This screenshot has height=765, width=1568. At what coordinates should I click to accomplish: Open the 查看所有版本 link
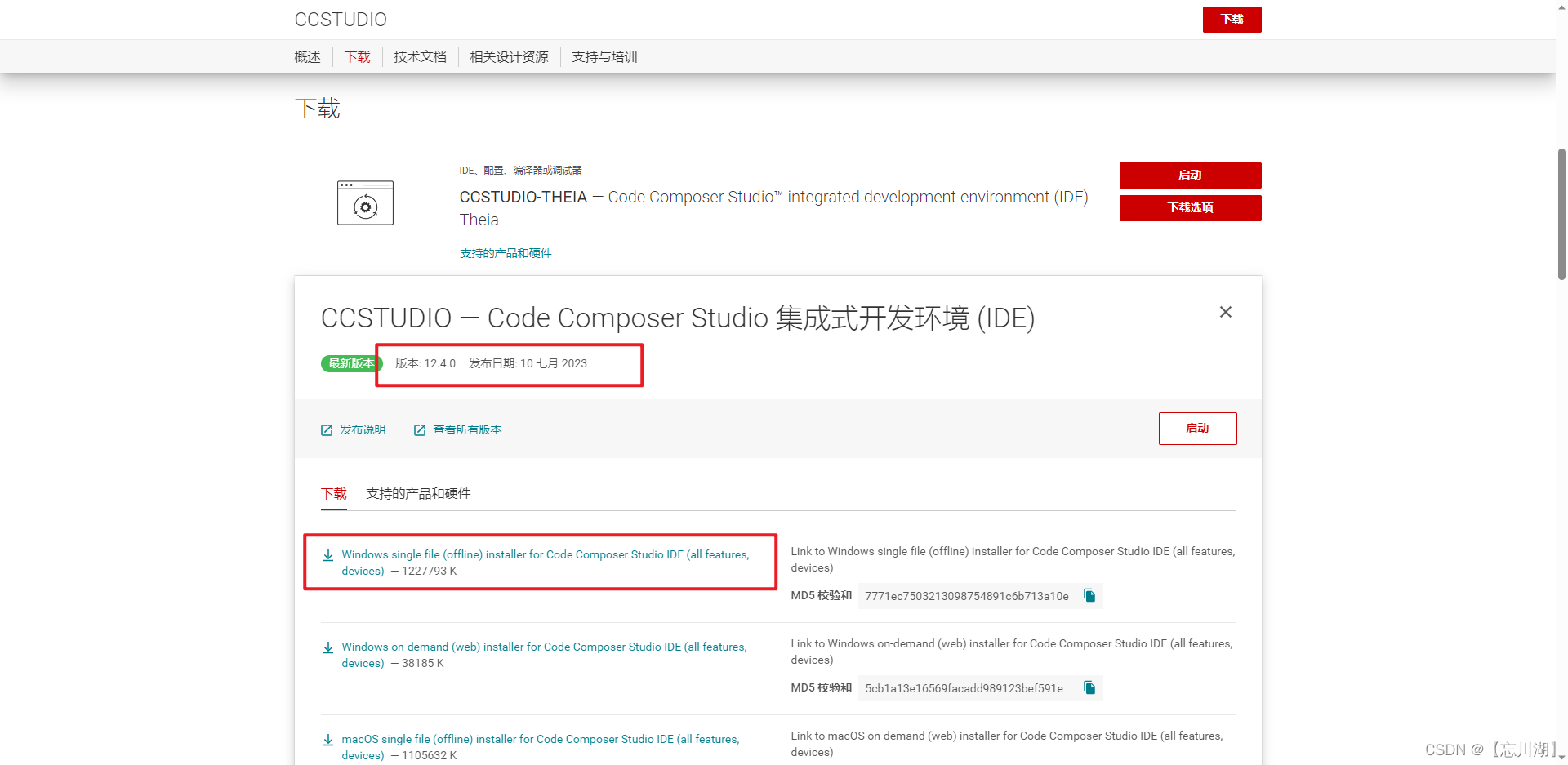[467, 429]
